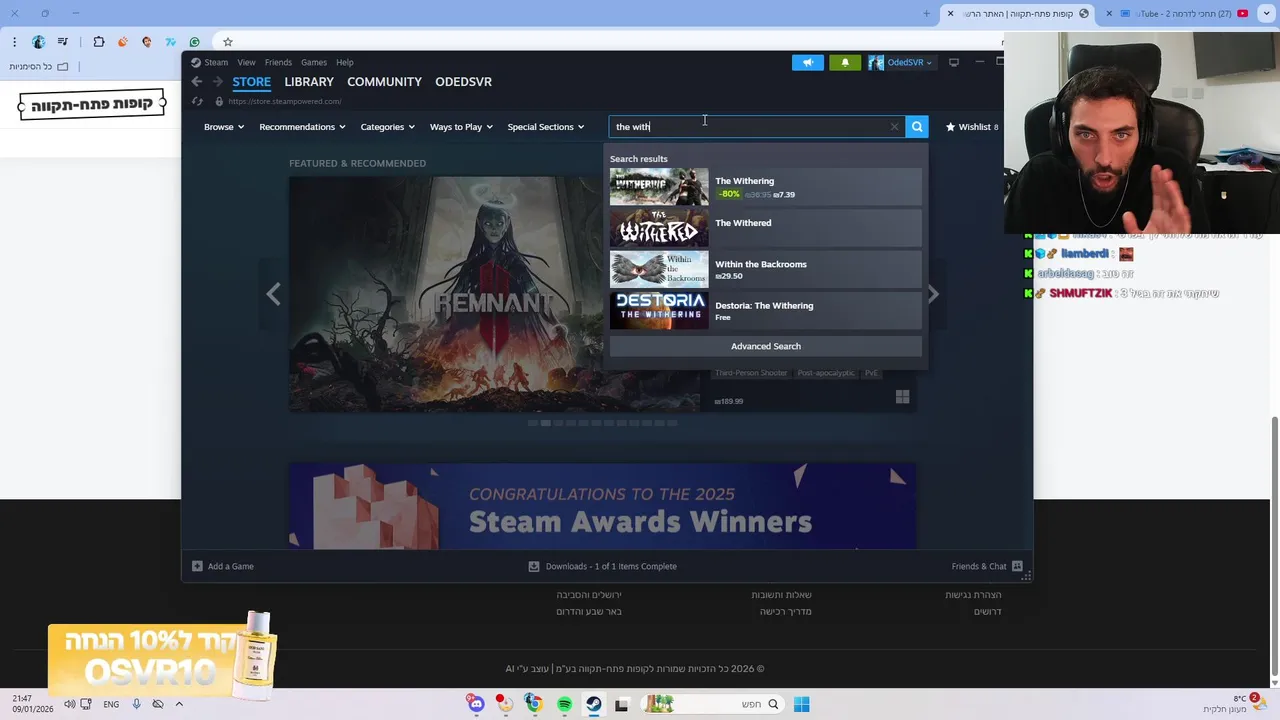Clear the Steam search box with the X
The height and width of the screenshot is (720, 1280).
894,127
